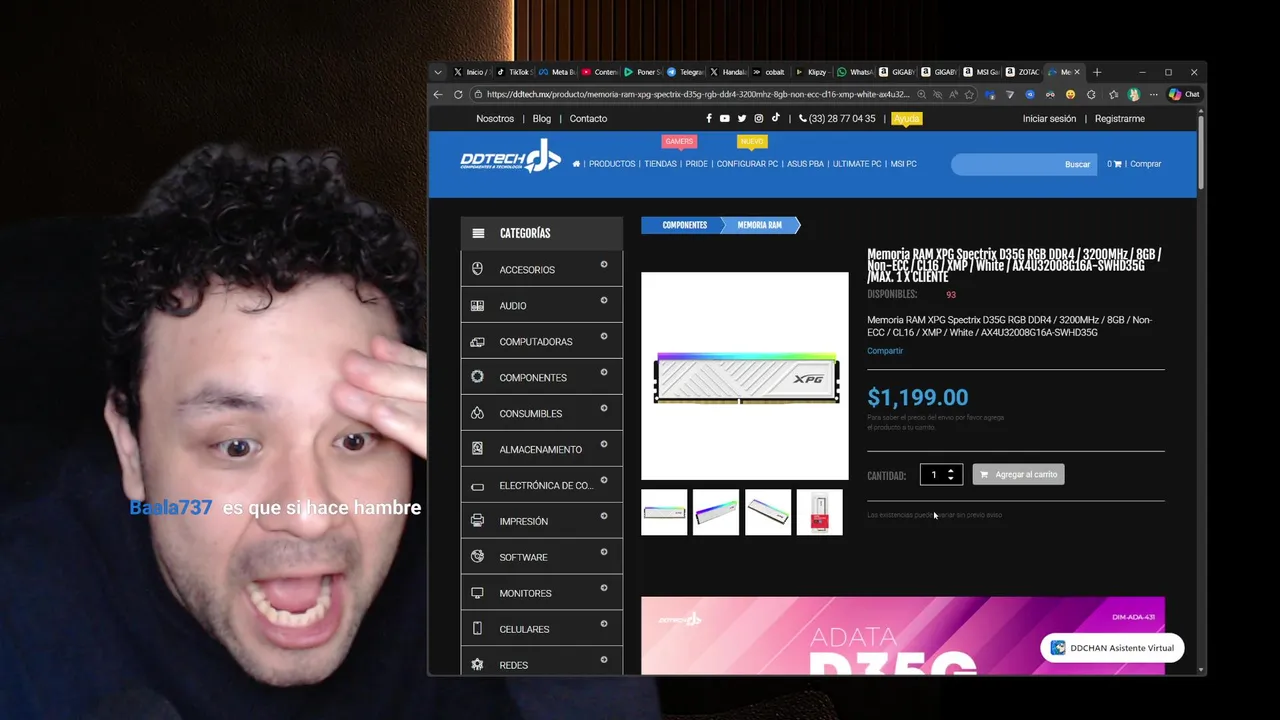Open the Blog link
The width and height of the screenshot is (1280, 720).
[541, 118]
